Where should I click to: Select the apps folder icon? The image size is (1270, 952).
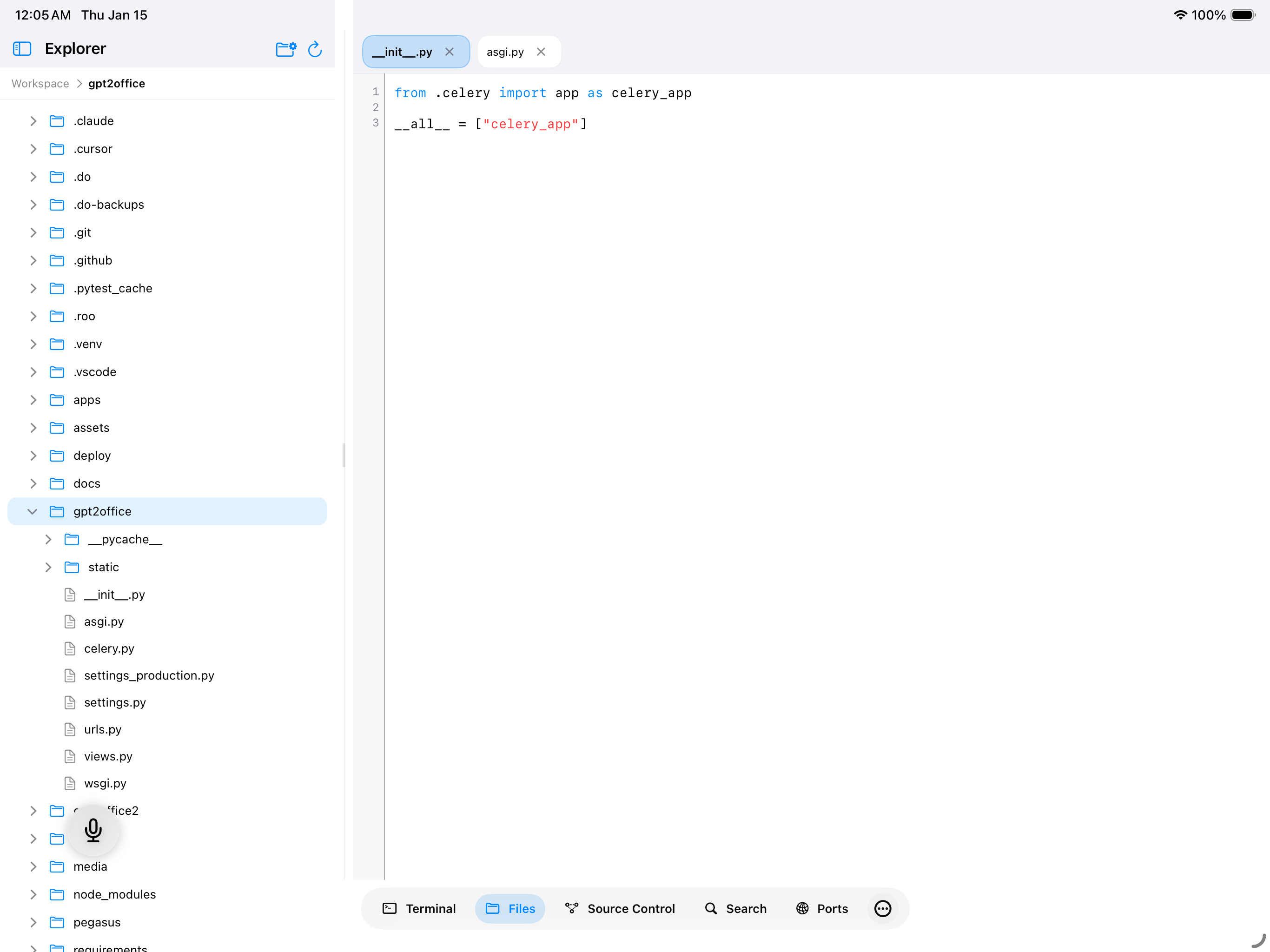point(57,400)
